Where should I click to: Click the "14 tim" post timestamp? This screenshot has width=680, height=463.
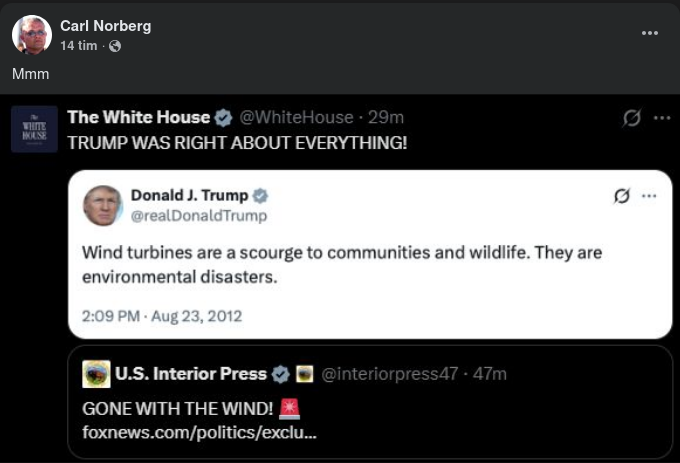click(x=78, y=46)
